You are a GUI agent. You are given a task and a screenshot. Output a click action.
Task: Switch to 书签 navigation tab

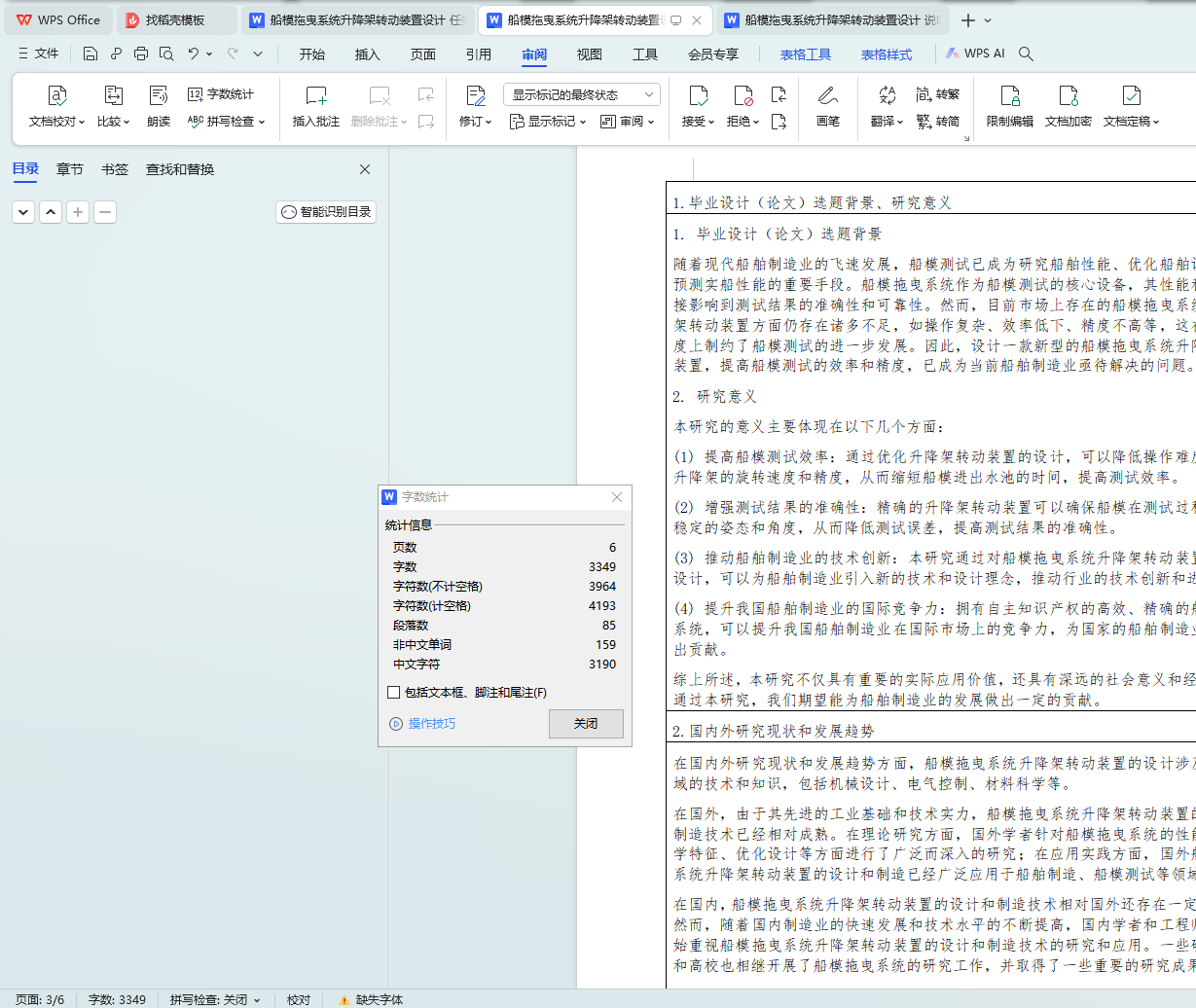pos(115,169)
